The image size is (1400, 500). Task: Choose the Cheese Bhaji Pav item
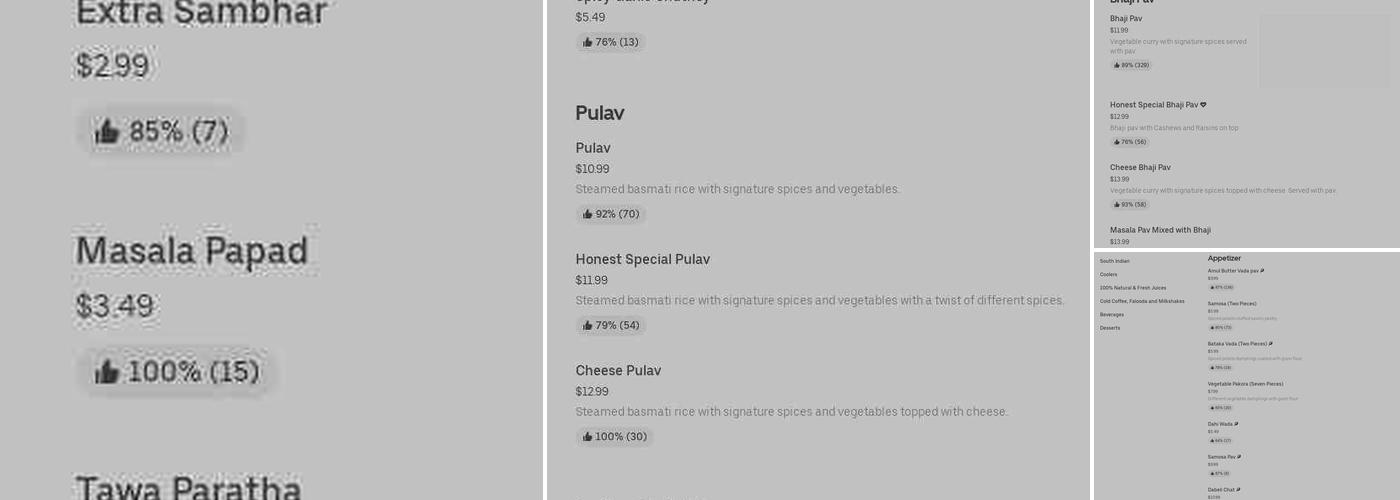click(x=1139, y=168)
